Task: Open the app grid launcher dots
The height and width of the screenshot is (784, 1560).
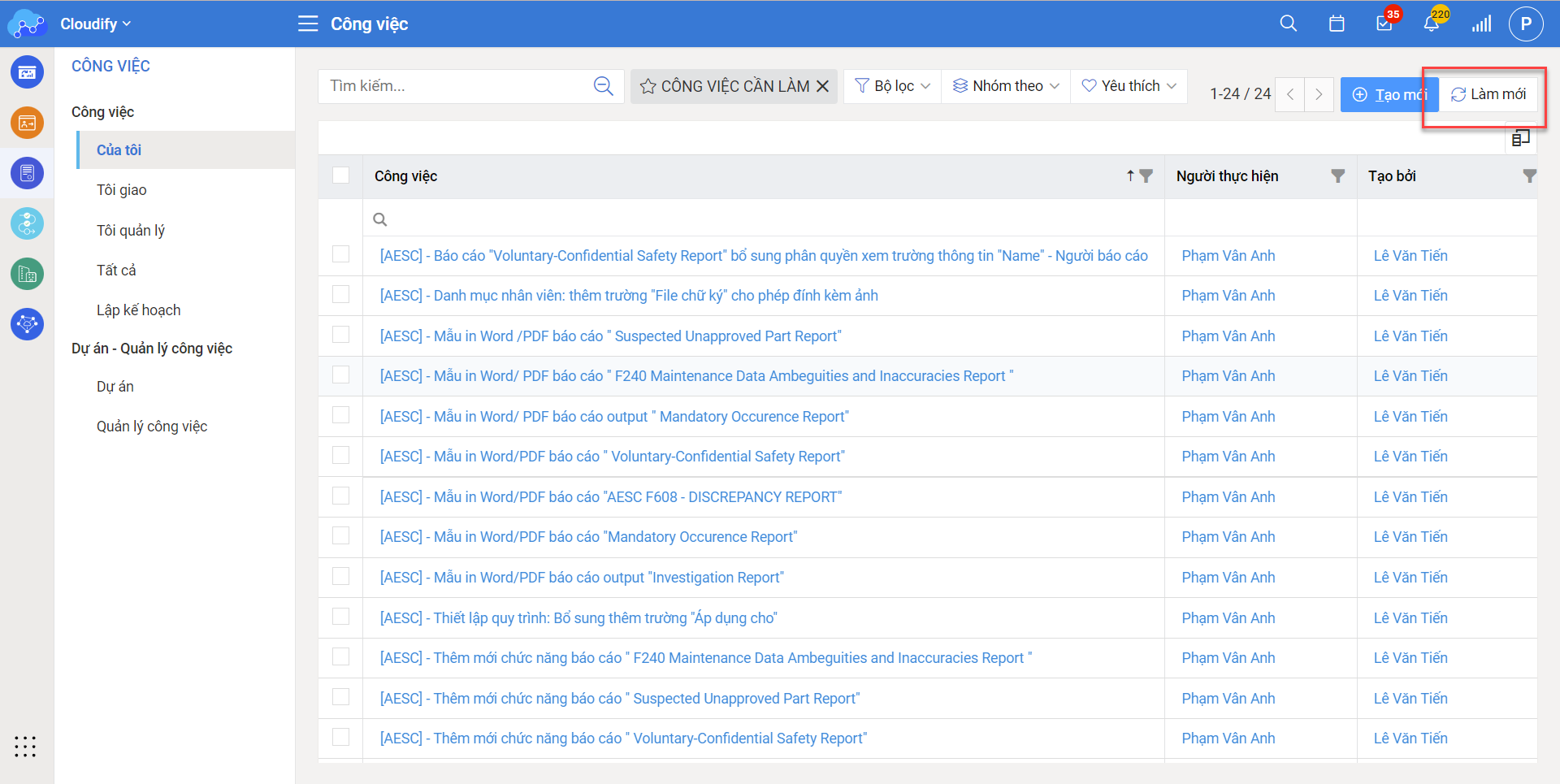Action: click(x=25, y=747)
